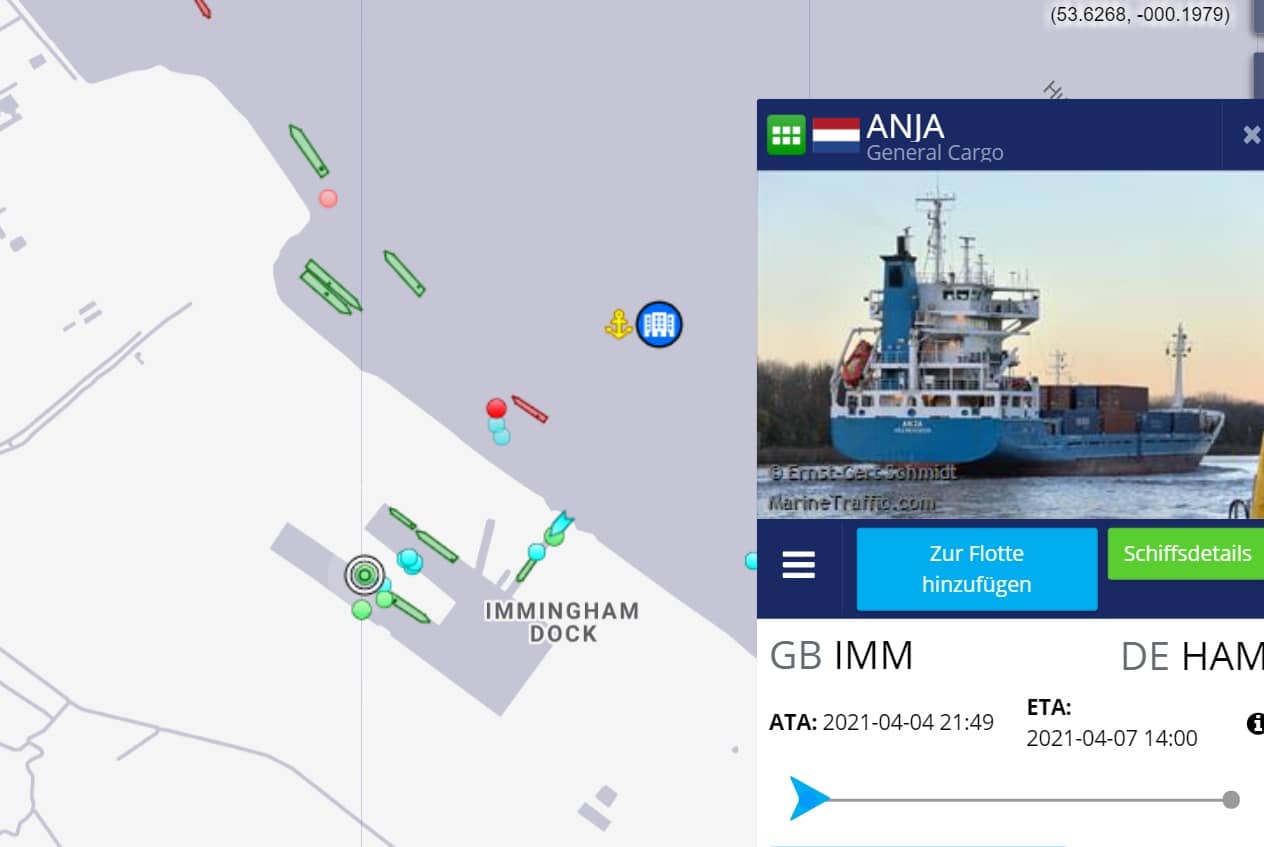This screenshot has height=847, width=1264.
Task: Click the blue arrow on voyage progress line
Action: click(x=809, y=799)
